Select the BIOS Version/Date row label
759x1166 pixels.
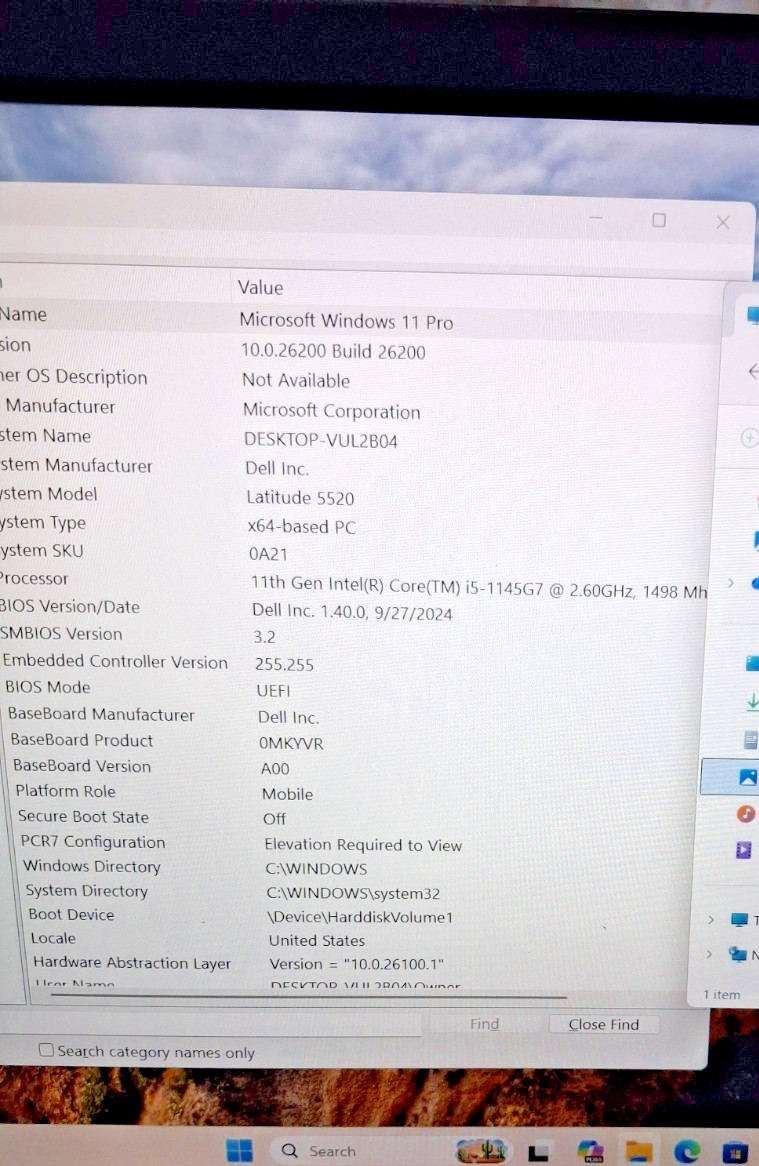coord(70,607)
